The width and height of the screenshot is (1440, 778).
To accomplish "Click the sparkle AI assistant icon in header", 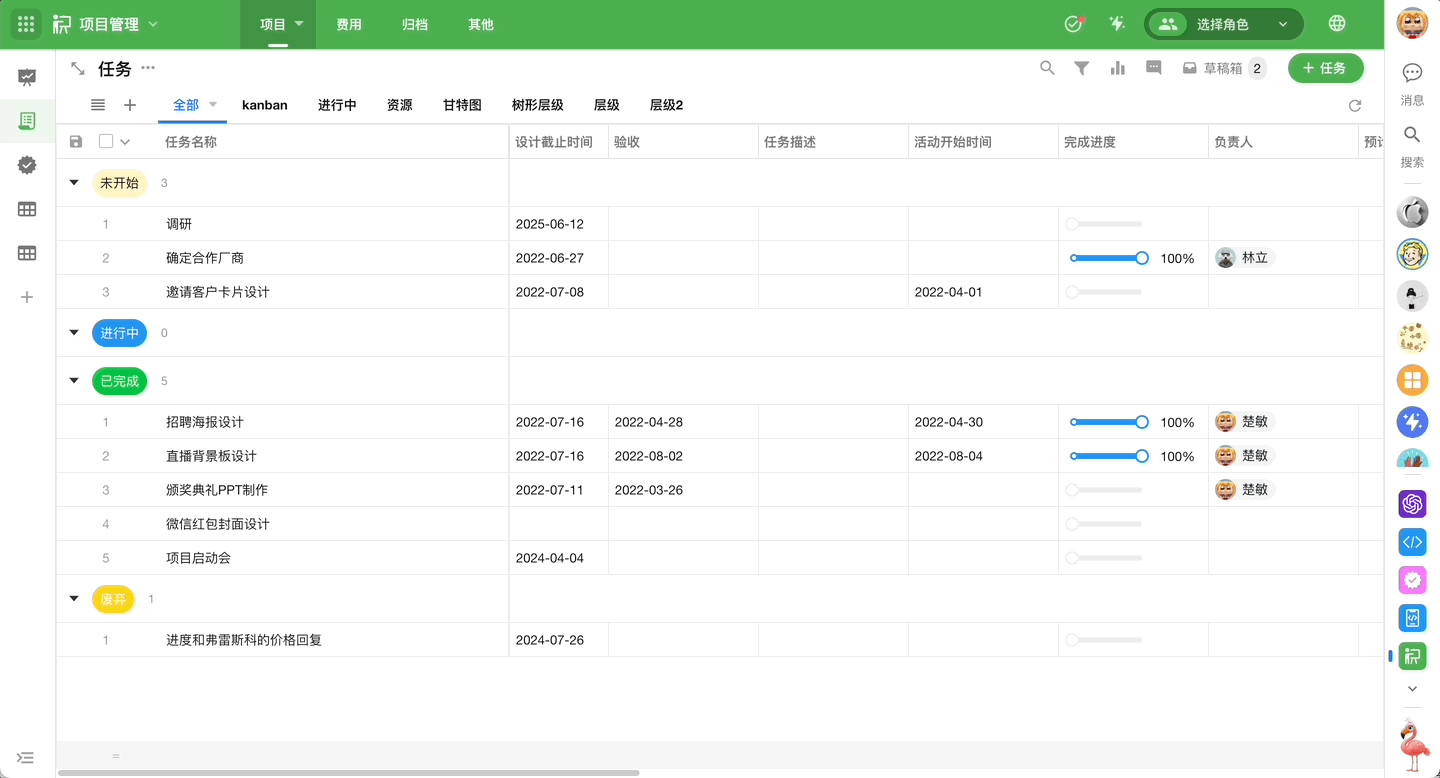I will tap(1118, 24).
